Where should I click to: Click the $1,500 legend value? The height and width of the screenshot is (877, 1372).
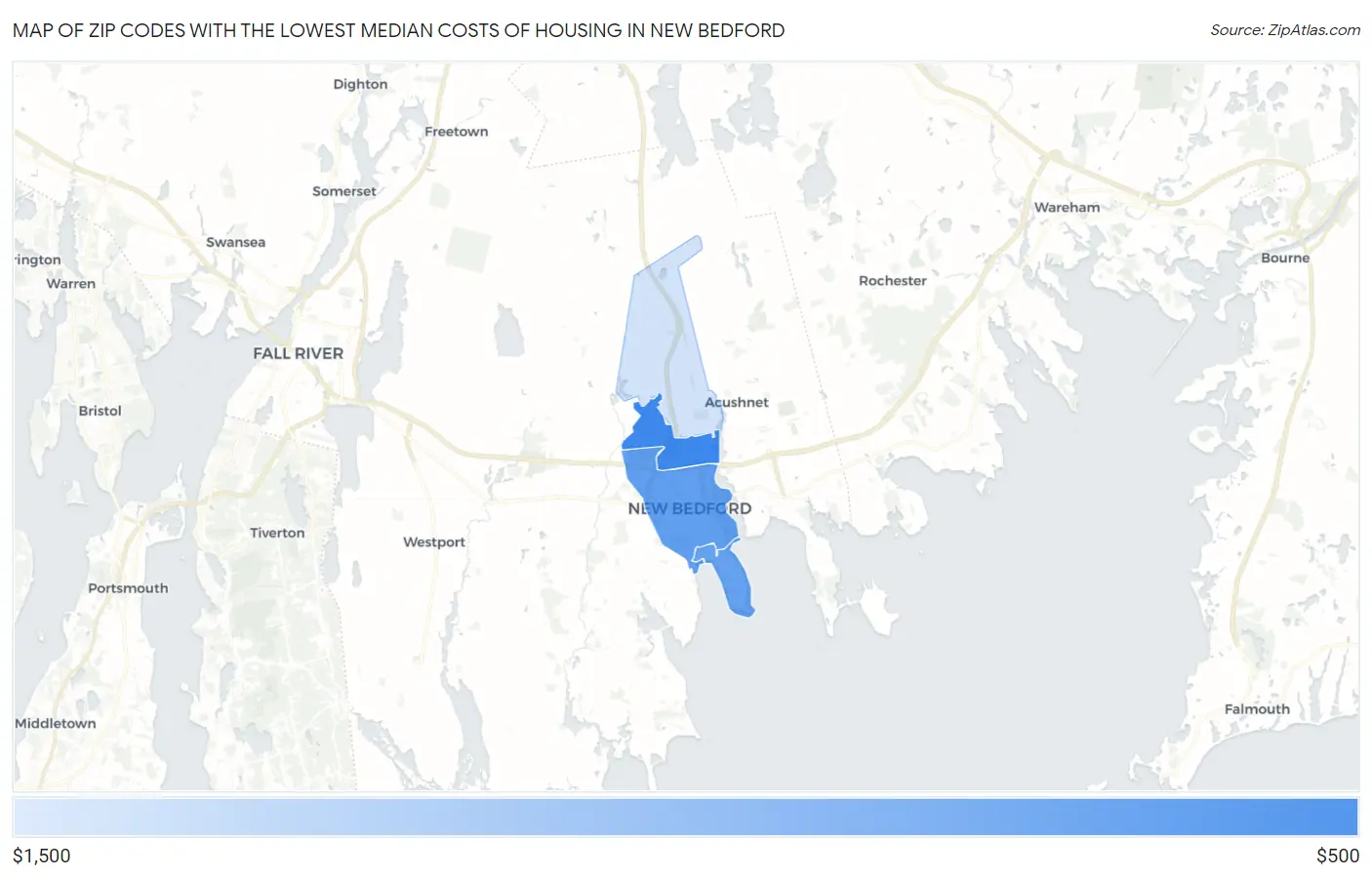(42, 856)
